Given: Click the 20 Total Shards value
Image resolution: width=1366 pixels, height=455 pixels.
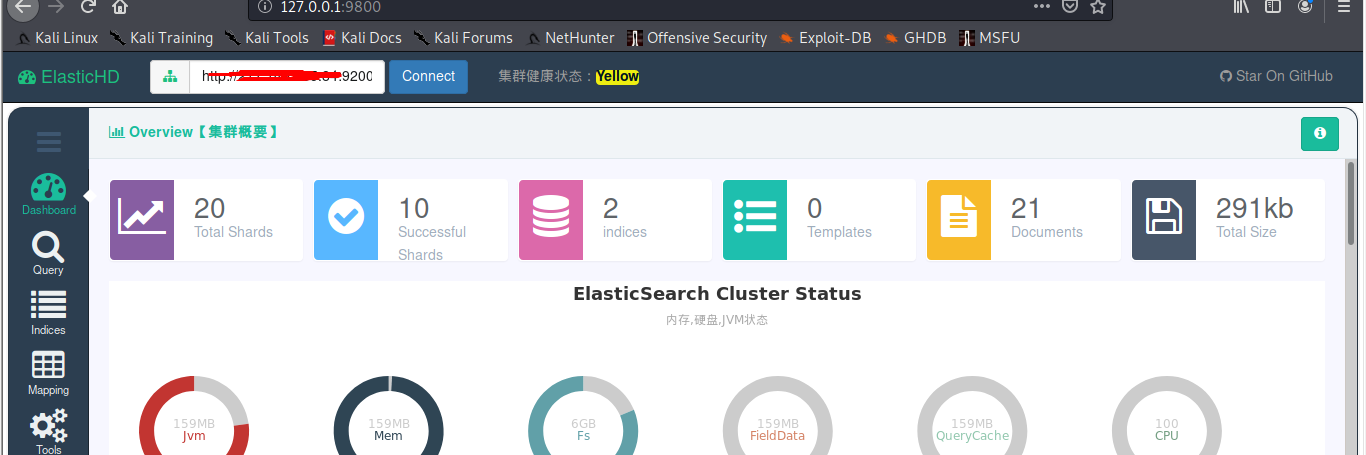Looking at the screenshot, I should pyautogui.click(x=210, y=208).
